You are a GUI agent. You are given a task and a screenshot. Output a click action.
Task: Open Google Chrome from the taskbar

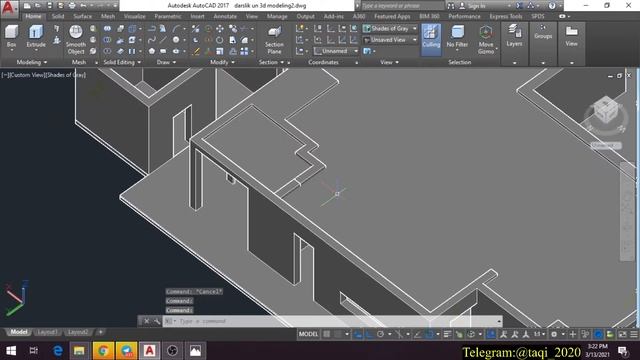point(103,351)
